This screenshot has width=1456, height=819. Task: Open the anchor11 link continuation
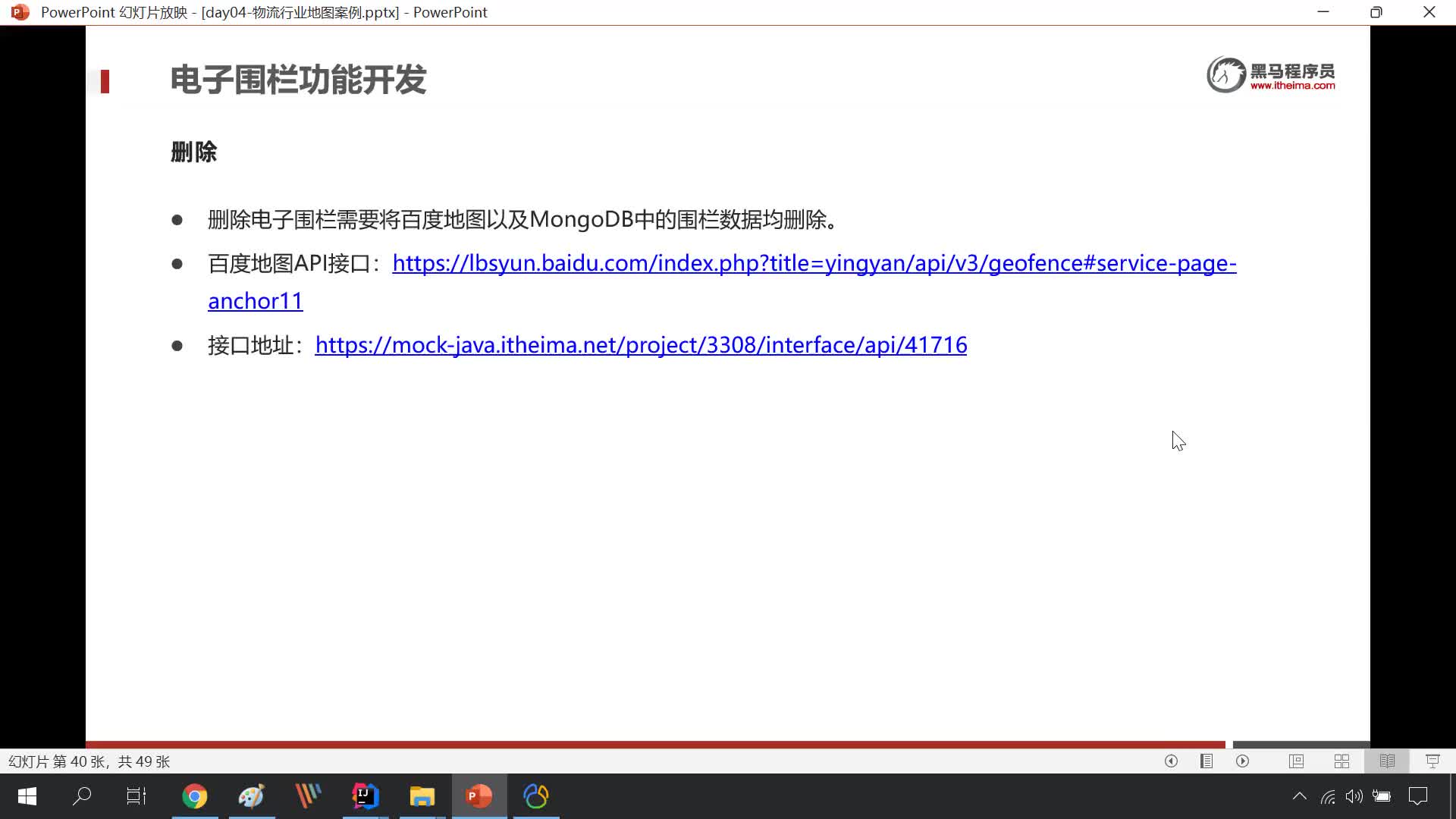(256, 301)
